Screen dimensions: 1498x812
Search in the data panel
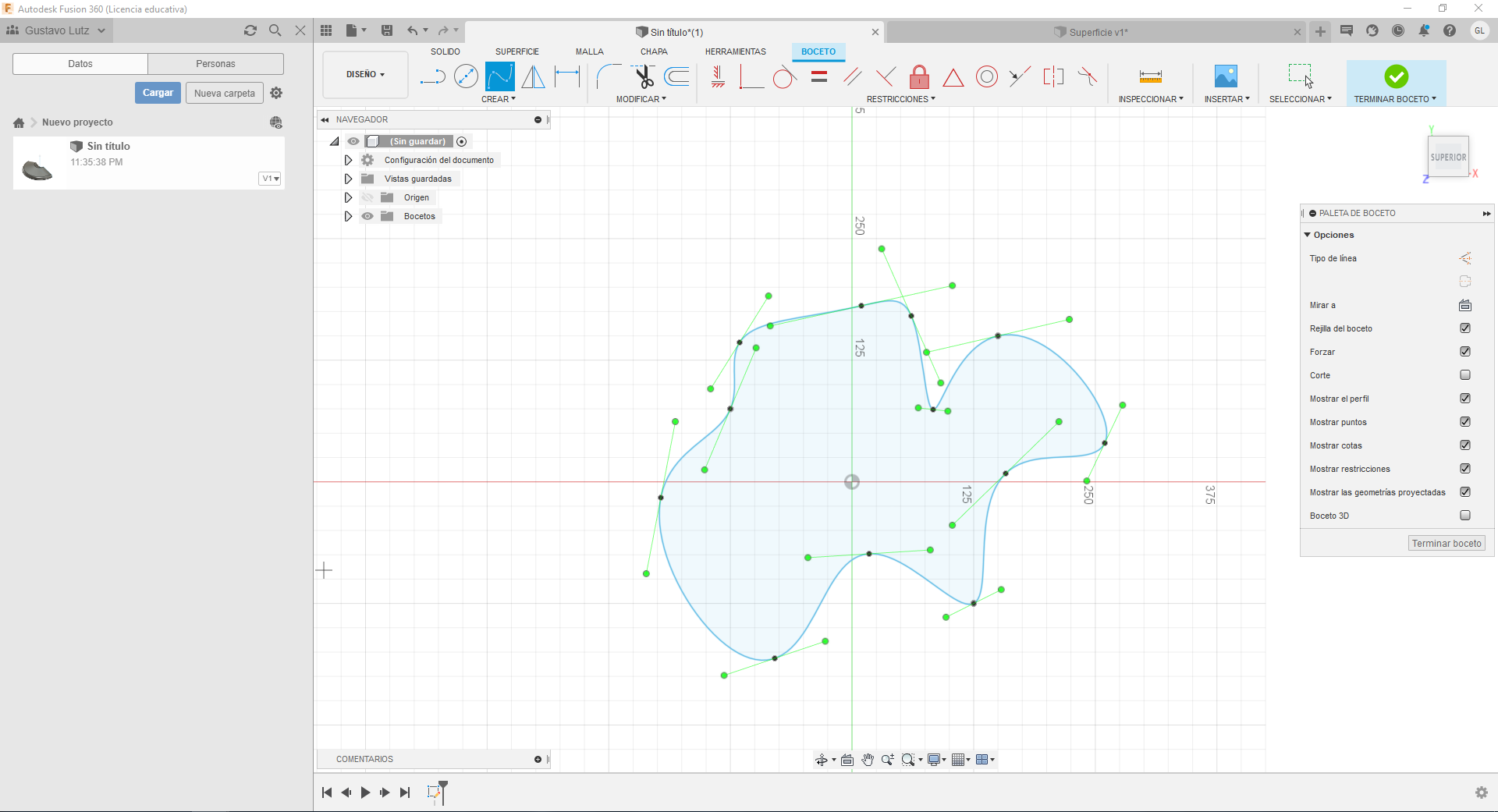point(275,30)
